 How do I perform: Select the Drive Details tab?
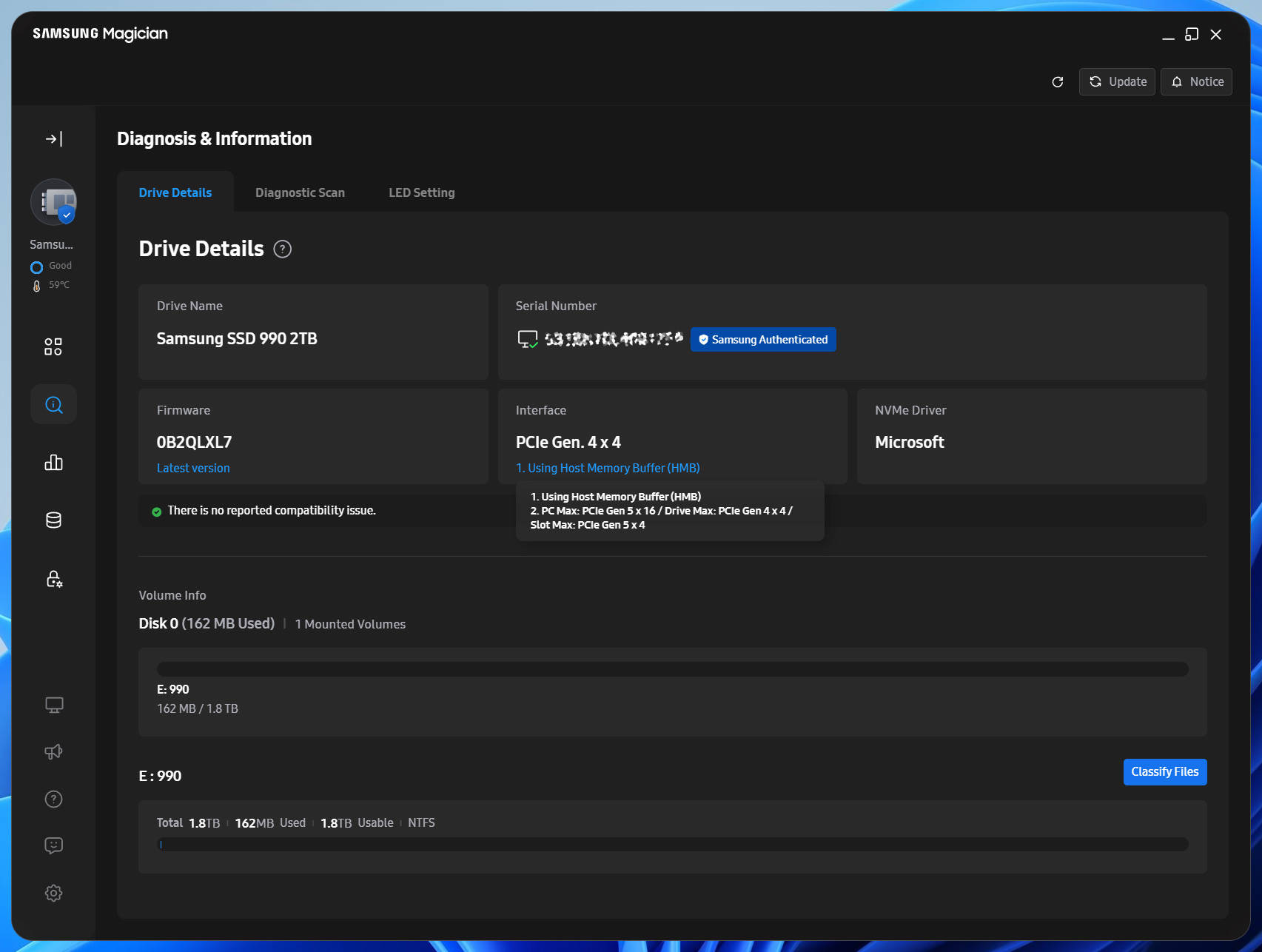tap(175, 192)
